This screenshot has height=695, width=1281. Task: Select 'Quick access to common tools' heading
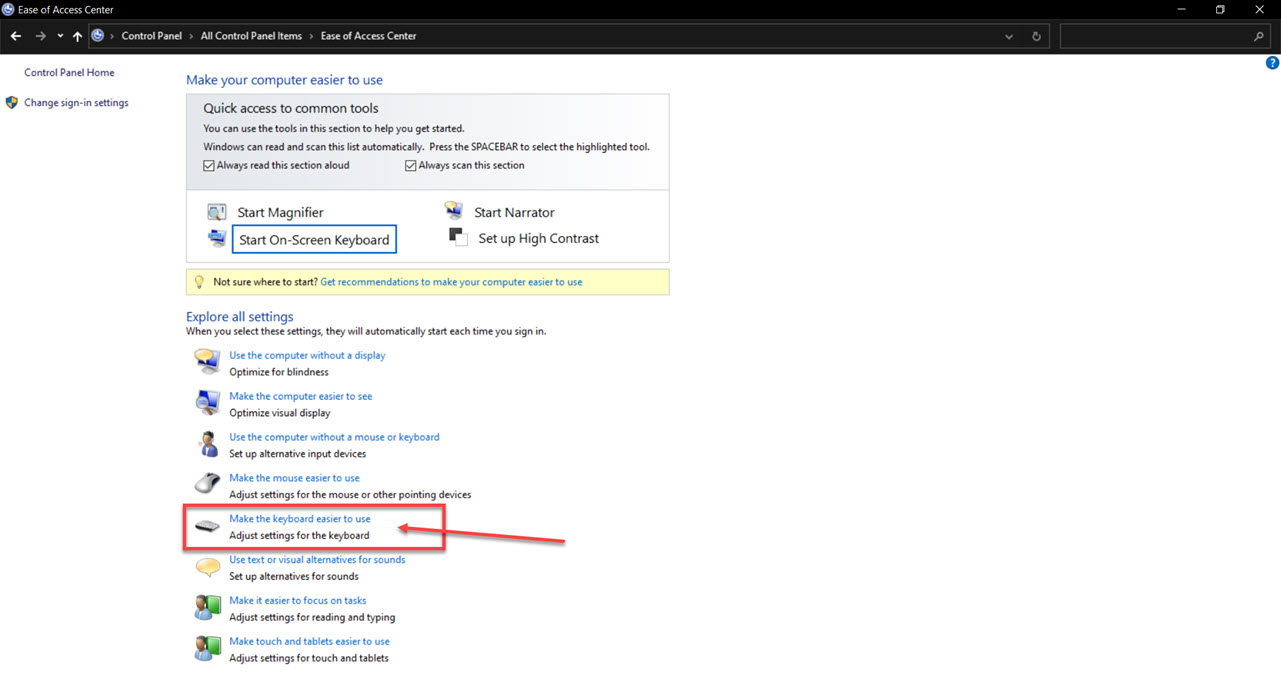[291, 108]
